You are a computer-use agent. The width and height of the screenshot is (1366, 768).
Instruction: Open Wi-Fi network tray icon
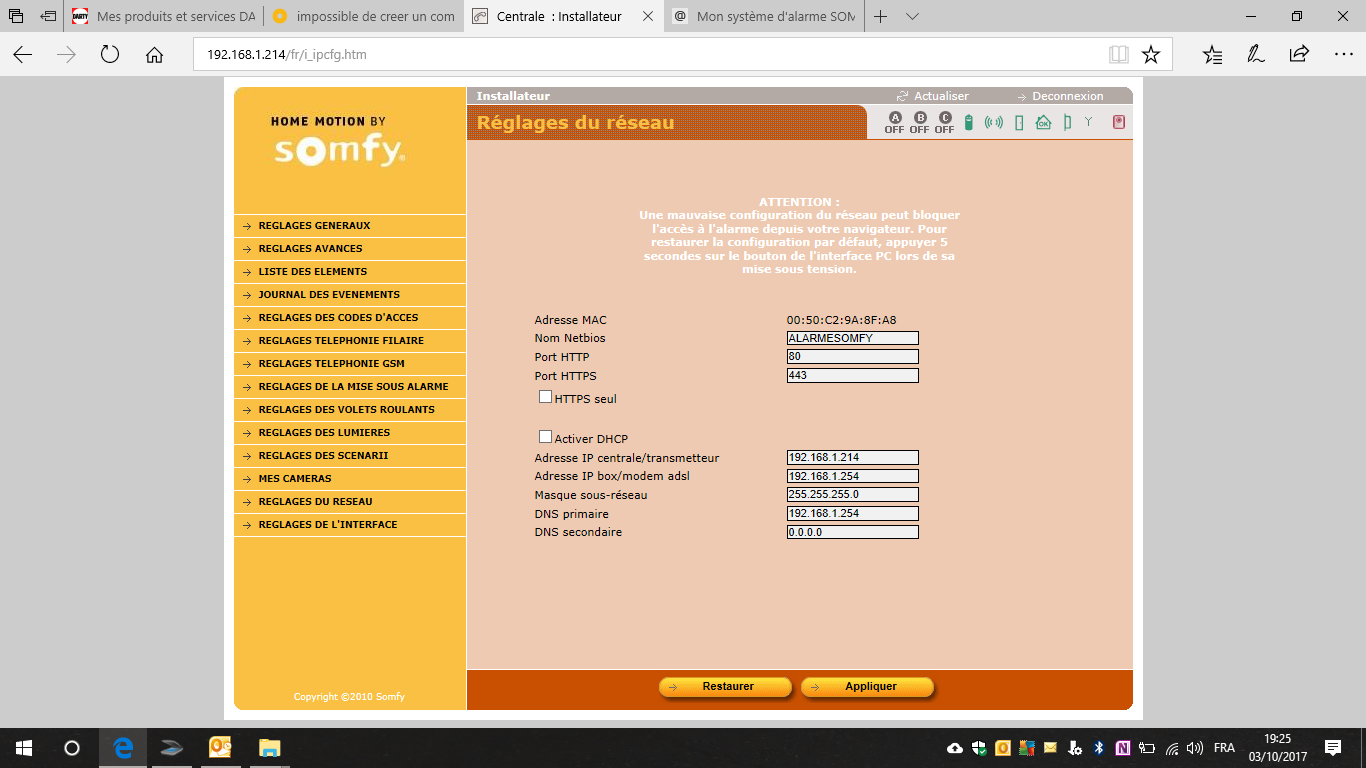(1172, 748)
